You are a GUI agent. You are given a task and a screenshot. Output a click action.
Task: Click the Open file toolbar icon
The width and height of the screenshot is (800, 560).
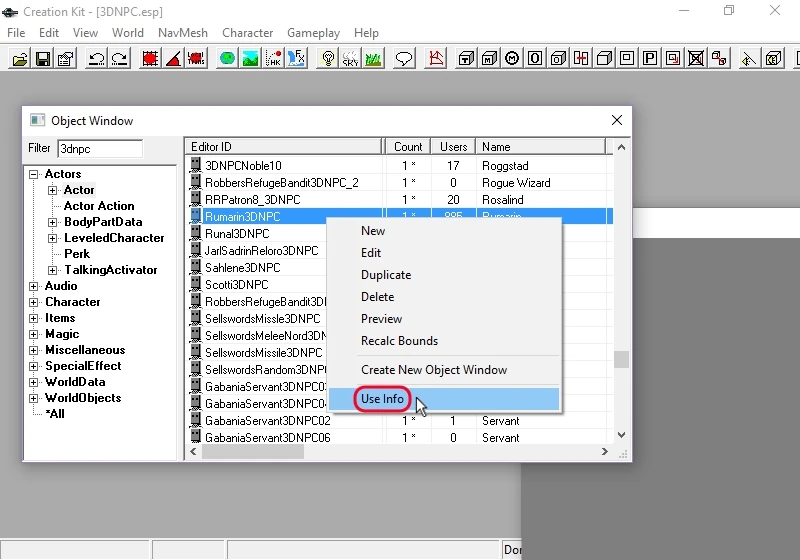pyautogui.click(x=20, y=59)
